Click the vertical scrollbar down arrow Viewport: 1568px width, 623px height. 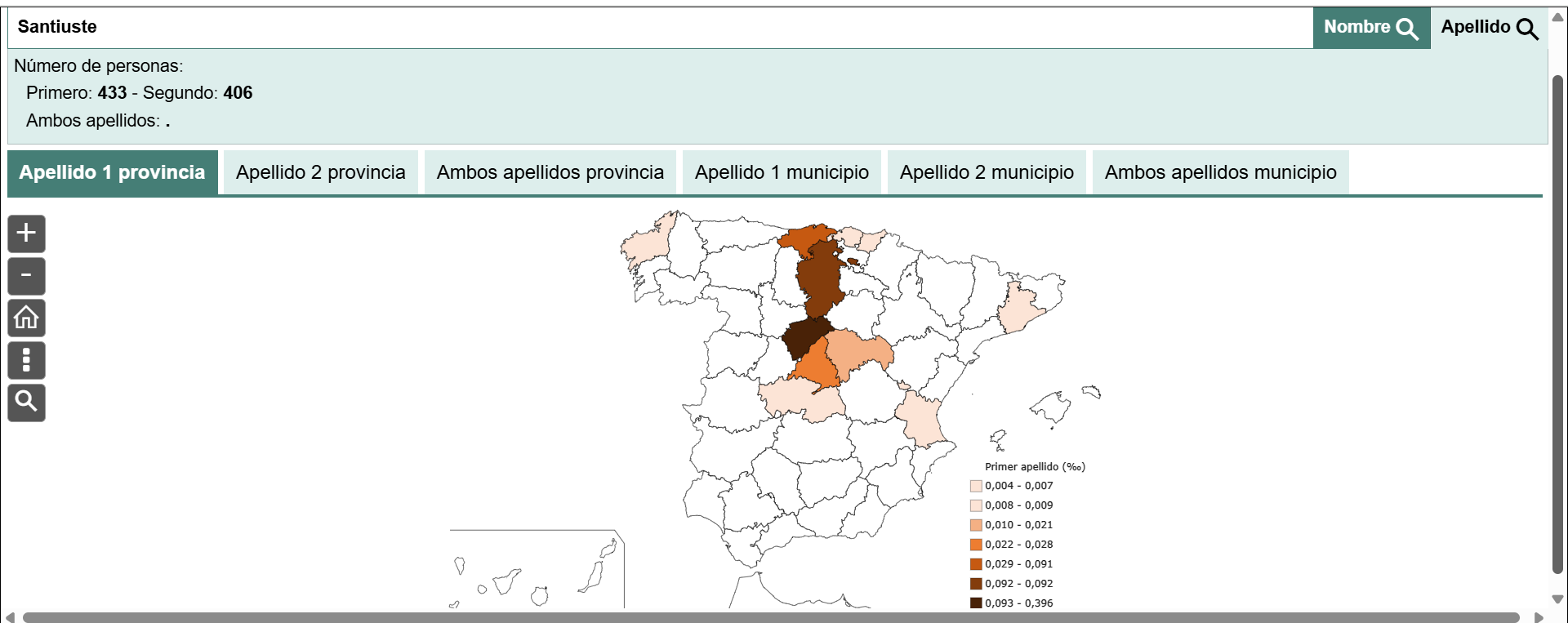coord(1557,600)
